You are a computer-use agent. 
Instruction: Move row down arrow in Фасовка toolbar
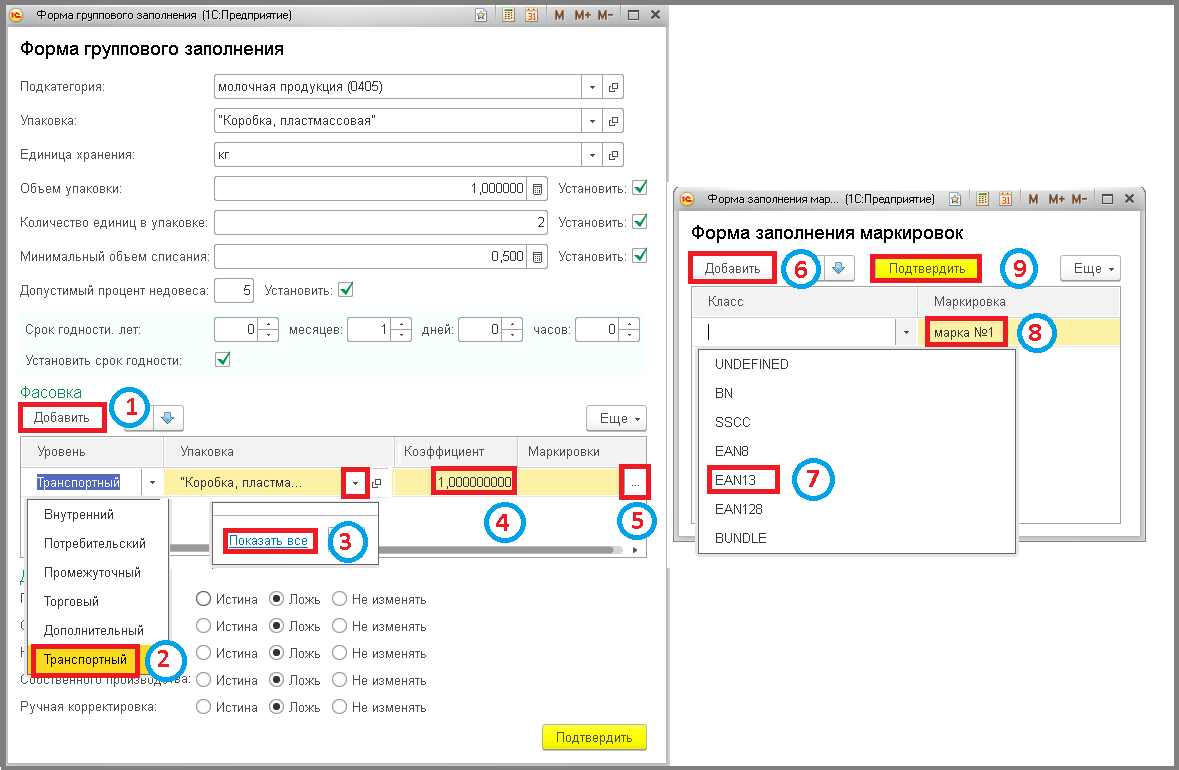(168, 418)
